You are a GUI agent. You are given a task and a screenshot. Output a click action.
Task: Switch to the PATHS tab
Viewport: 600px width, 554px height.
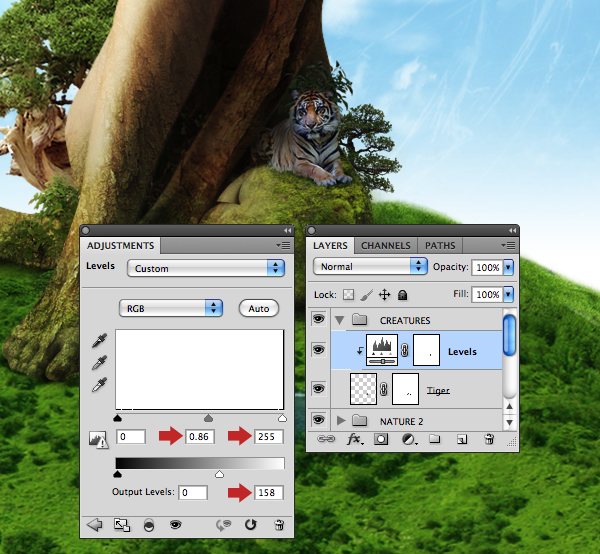tap(440, 246)
